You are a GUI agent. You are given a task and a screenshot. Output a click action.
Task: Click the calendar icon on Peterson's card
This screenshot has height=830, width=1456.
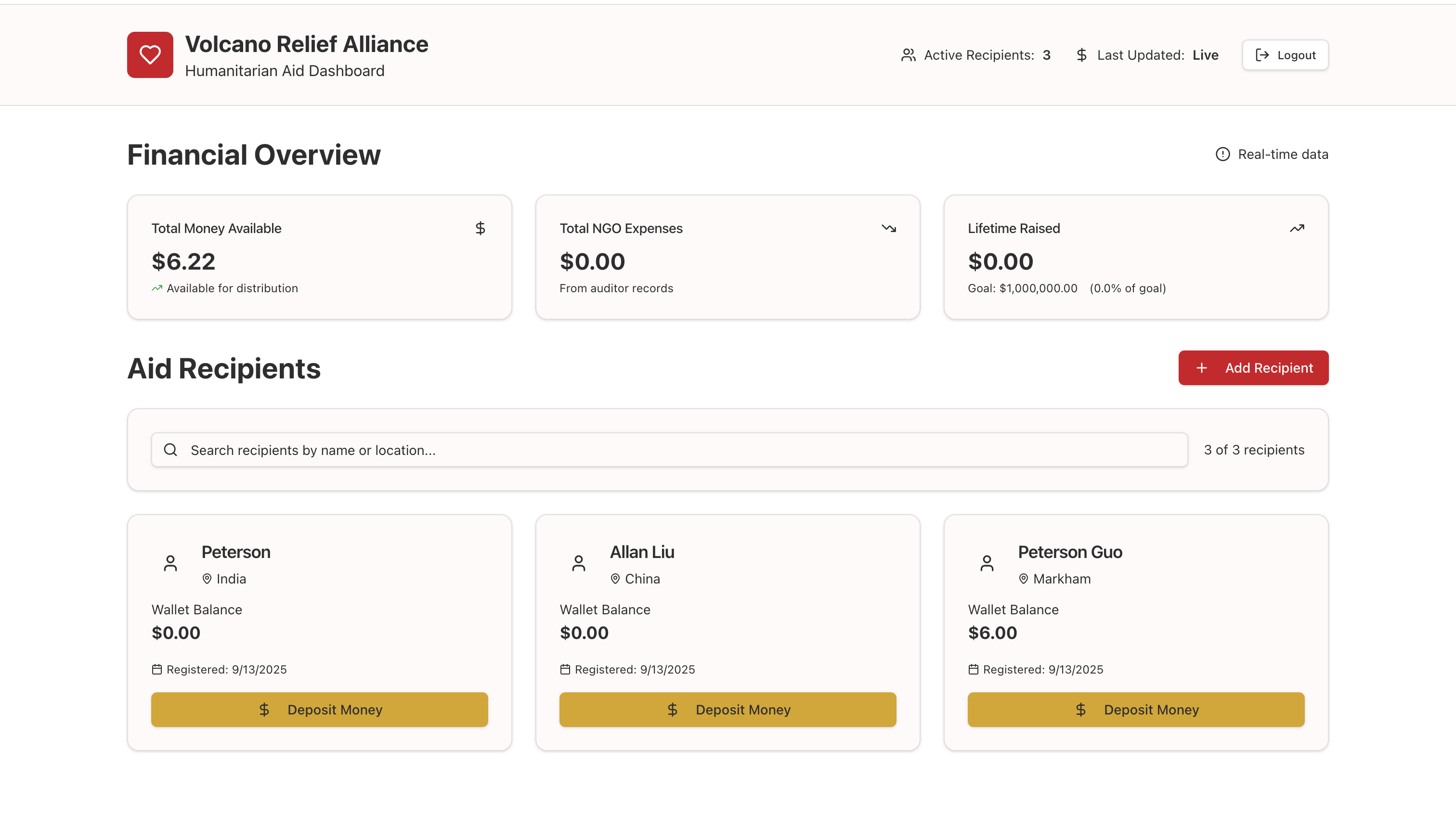pyautogui.click(x=157, y=669)
